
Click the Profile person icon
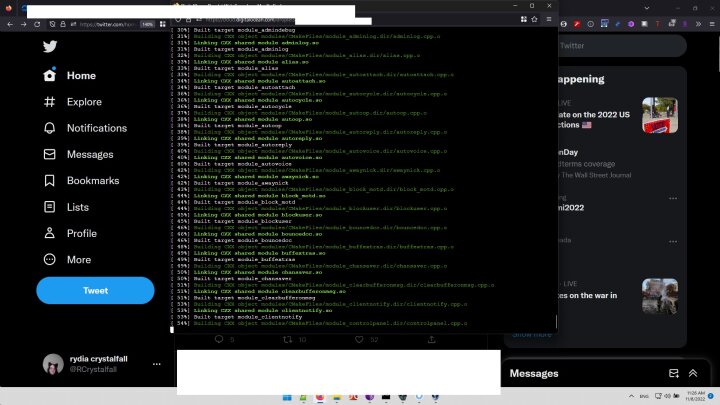coord(50,233)
